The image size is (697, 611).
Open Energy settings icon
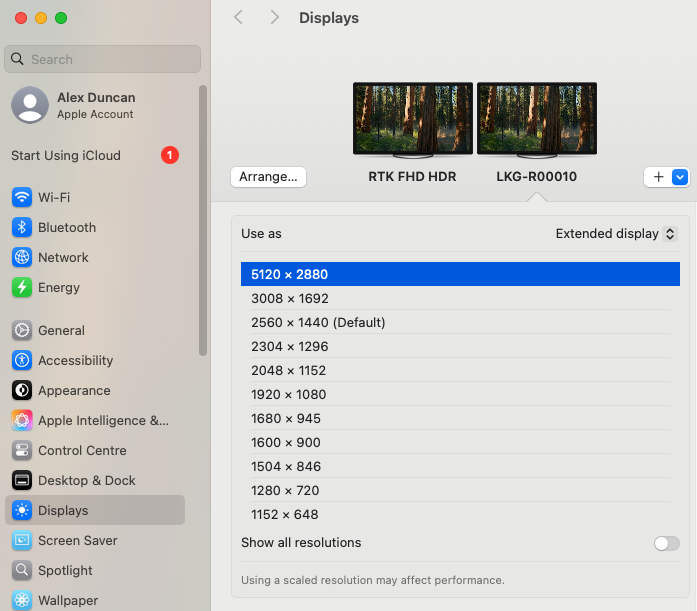tap(22, 287)
